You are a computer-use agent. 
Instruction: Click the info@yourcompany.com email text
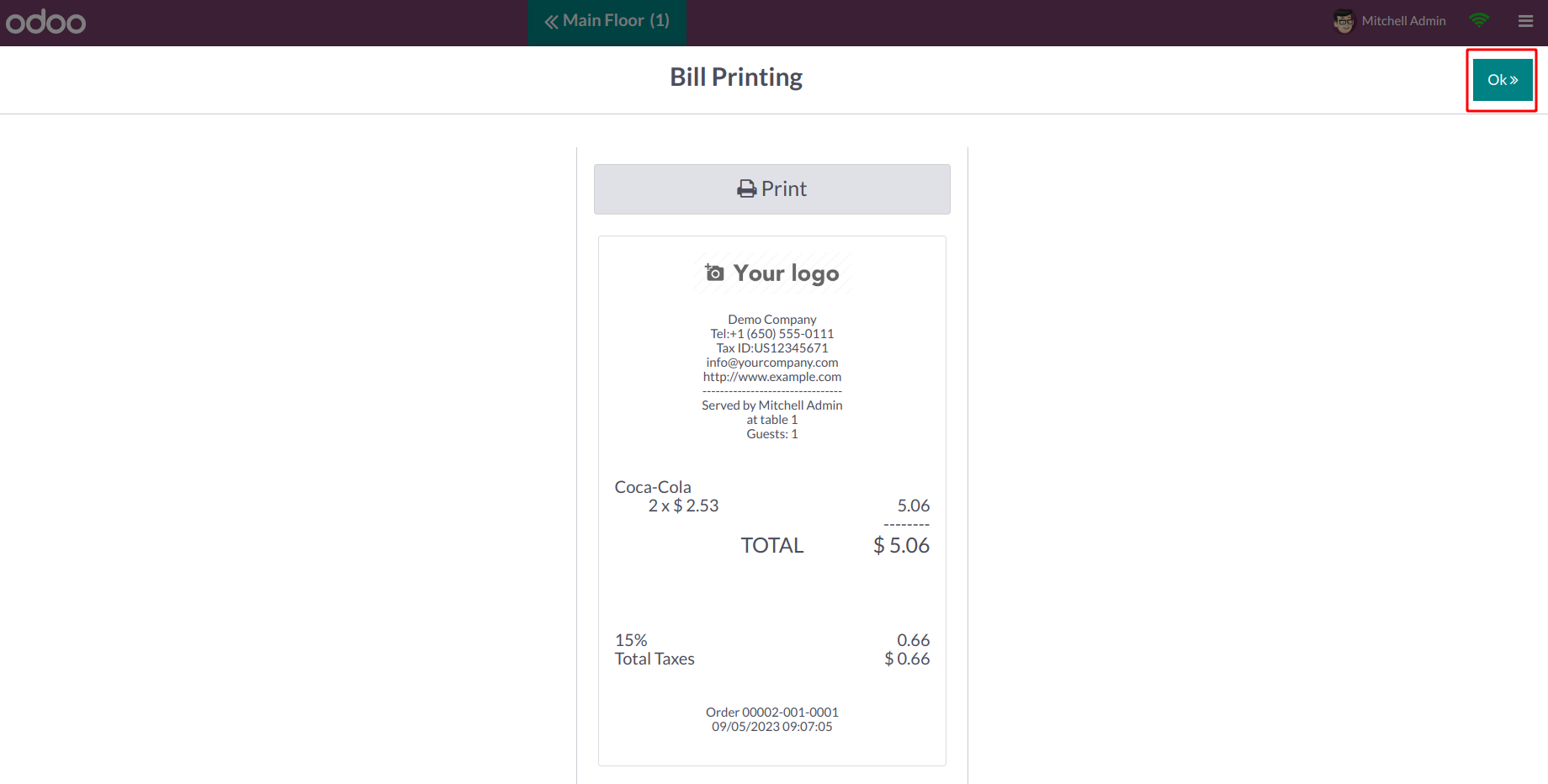click(772, 363)
